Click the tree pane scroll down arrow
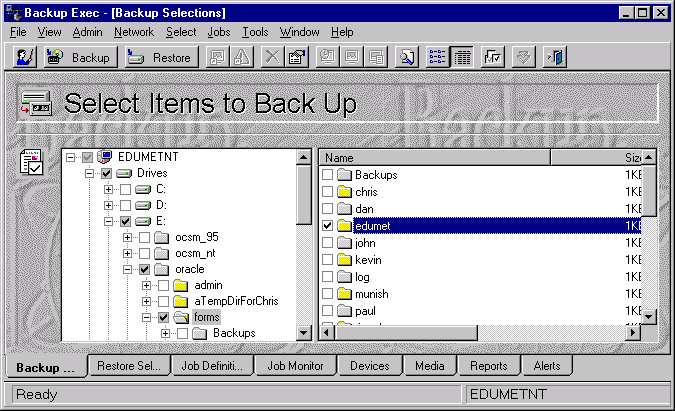This screenshot has width=675, height=411. (304, 333)
